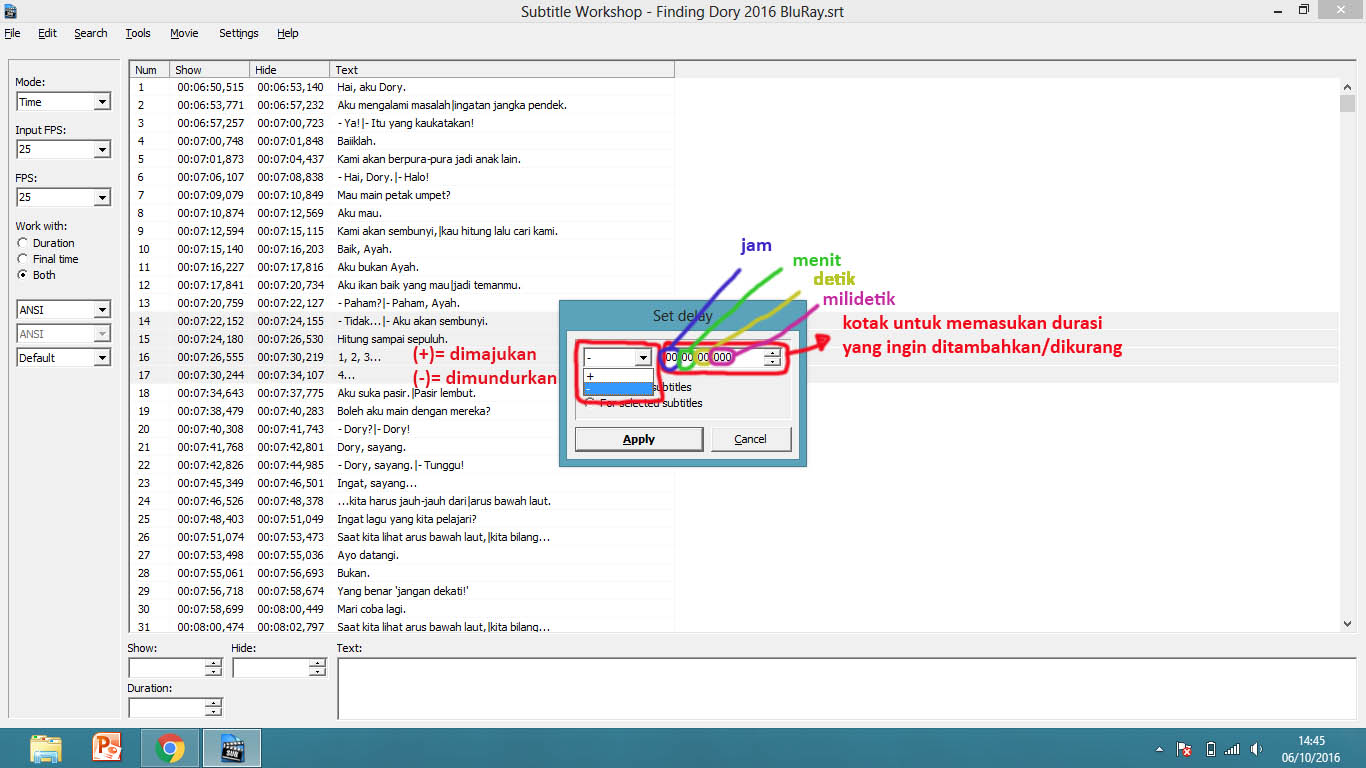Open the Search menu

pos(90,33)
